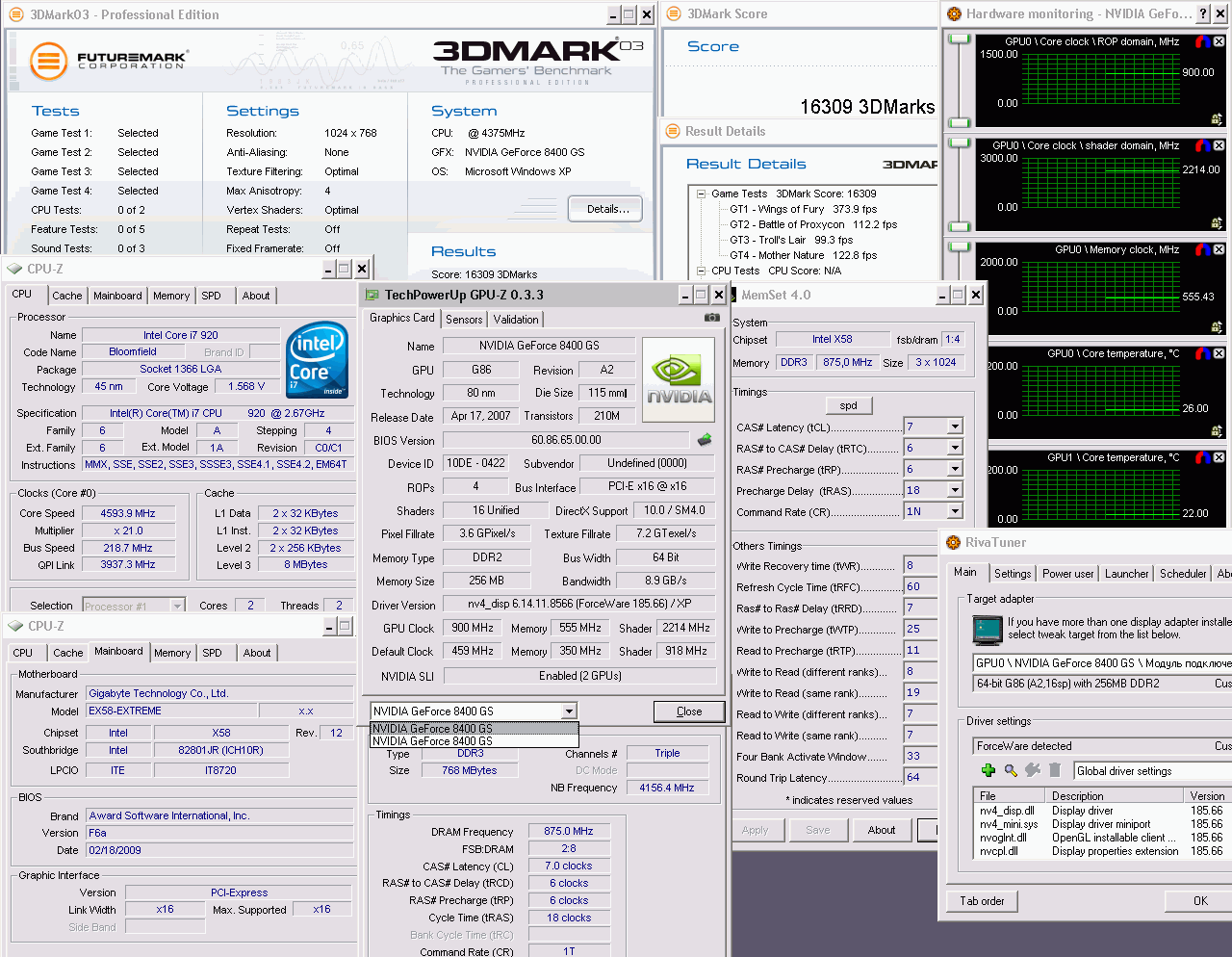This screenshot has width=1232, height=957.
Task: Select the highlighted NVIDIA GeForce 8400 GS list entry
Action: click(x=475, y=729)
